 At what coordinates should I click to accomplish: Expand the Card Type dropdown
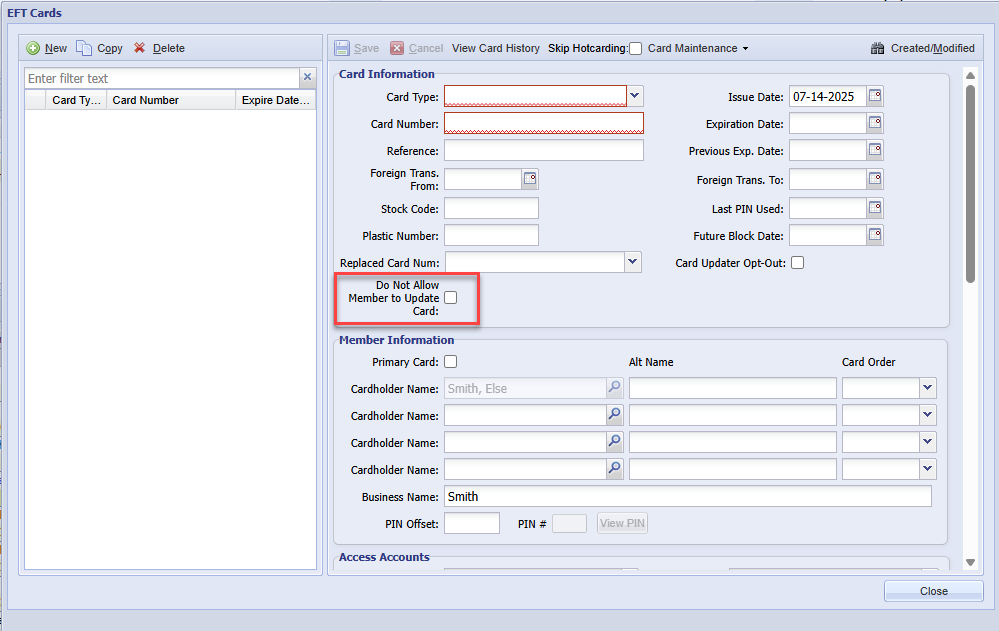tap(635, 96)
